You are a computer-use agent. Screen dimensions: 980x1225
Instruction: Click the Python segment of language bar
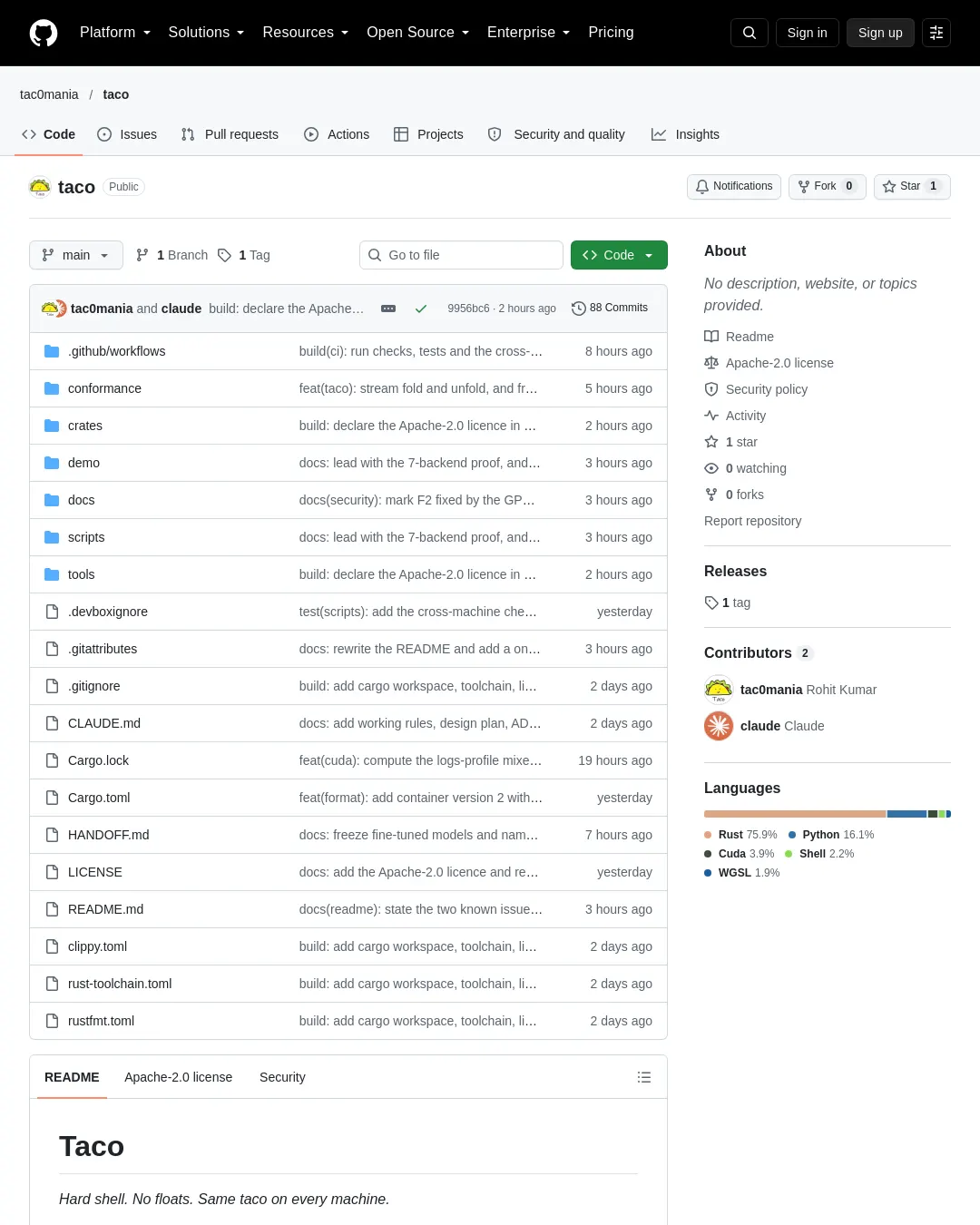[906, 814]
